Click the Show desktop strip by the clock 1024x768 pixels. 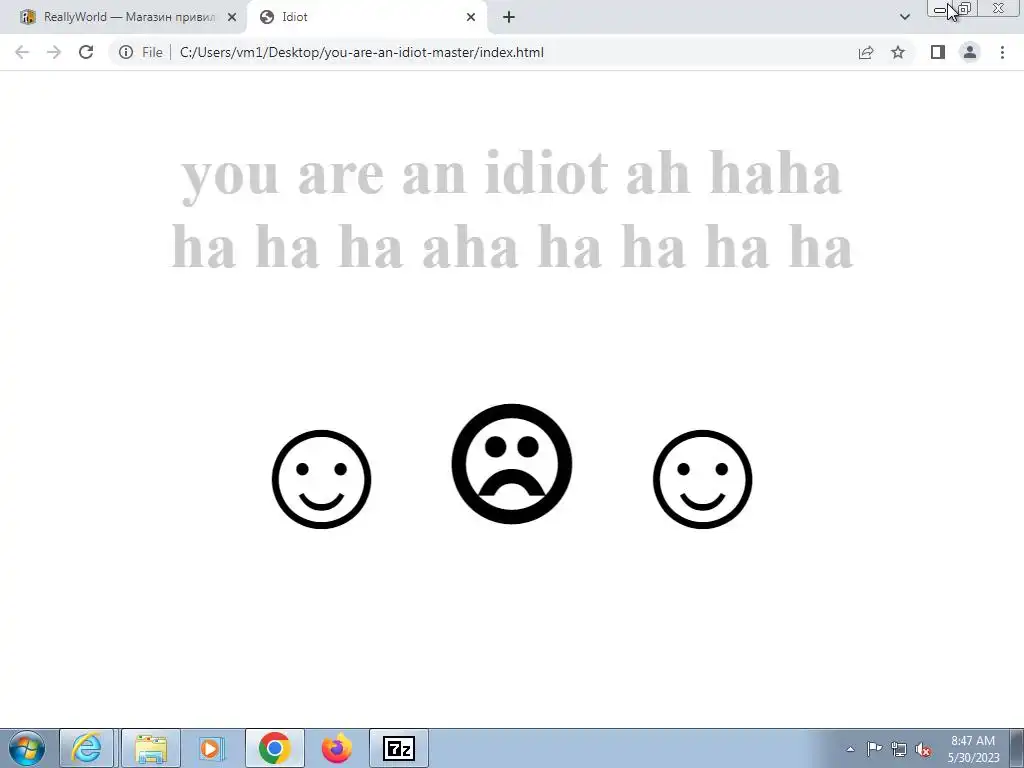tap(1017, 748)
